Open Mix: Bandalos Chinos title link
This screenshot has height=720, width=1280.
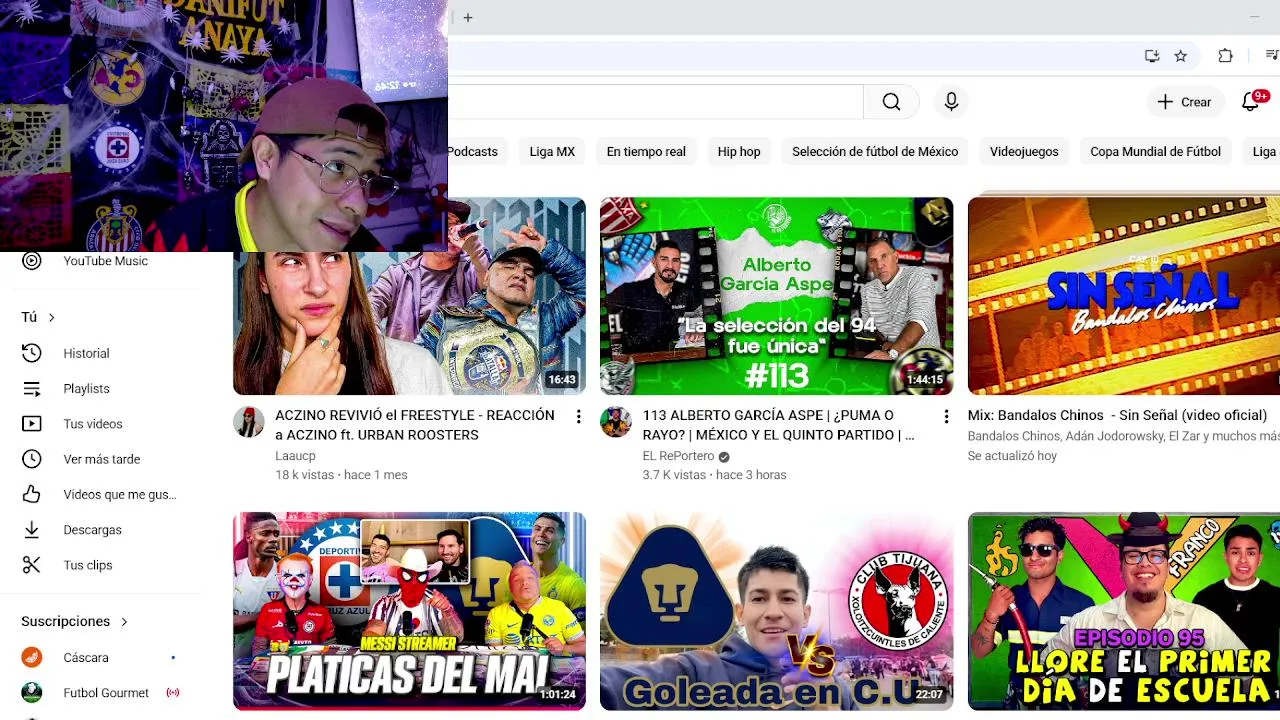click(1117, 415)
